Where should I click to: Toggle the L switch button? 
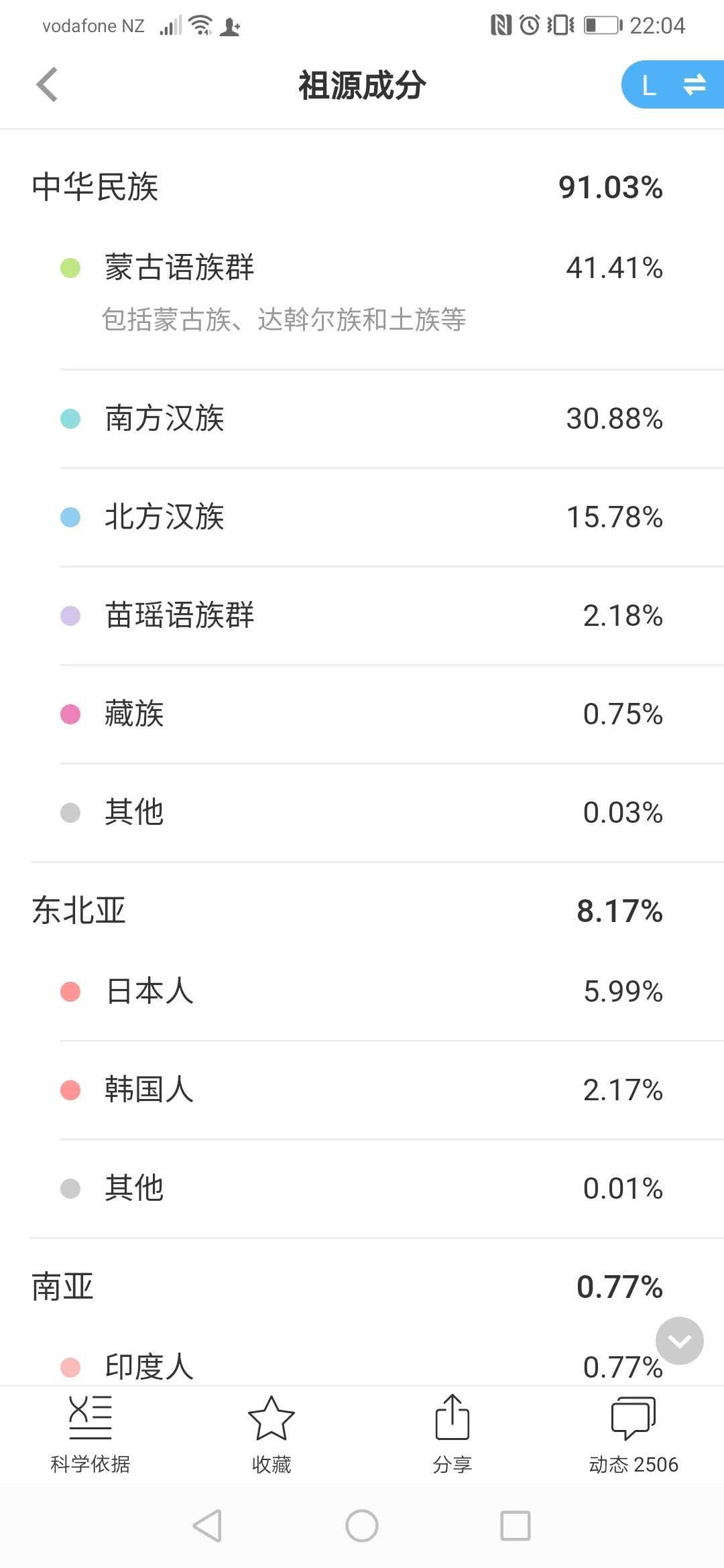[x=673, y=84]
